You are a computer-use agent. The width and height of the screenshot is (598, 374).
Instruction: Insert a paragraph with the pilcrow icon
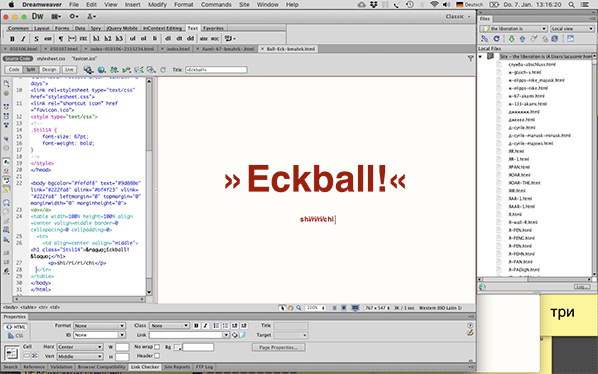pos(61,39)
